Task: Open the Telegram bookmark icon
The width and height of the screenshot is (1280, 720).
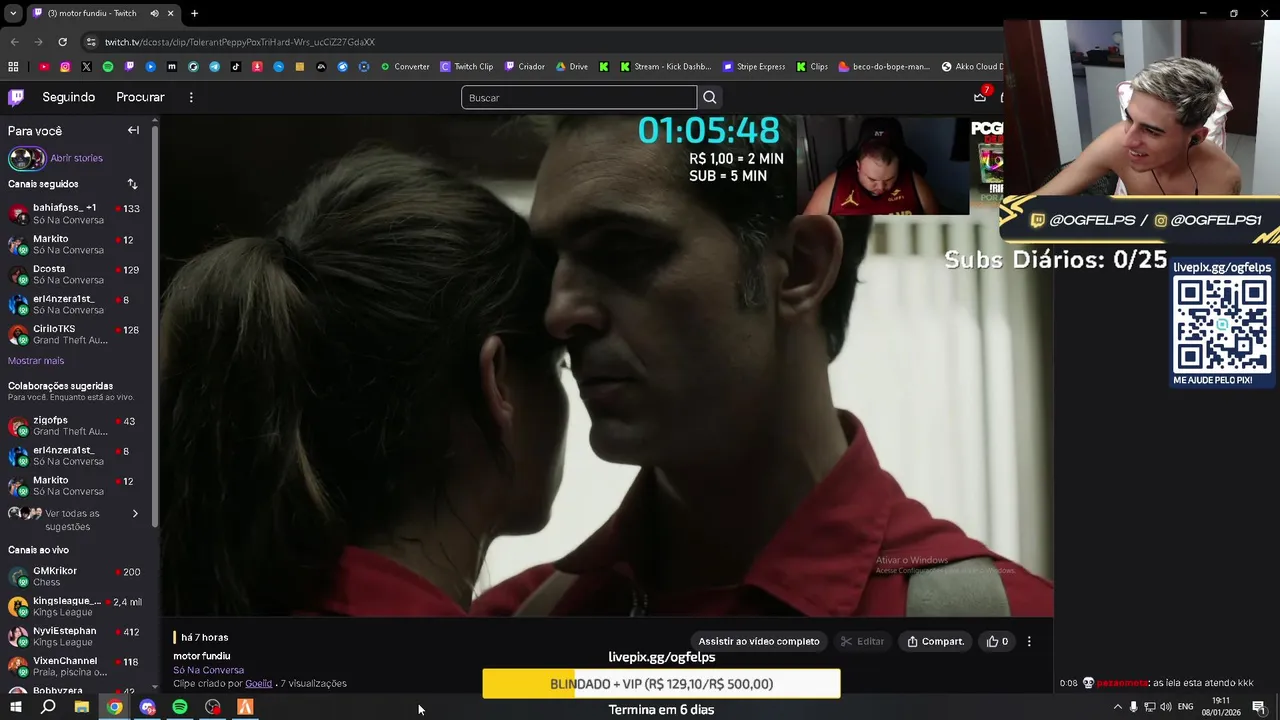Action: [214, 67]
